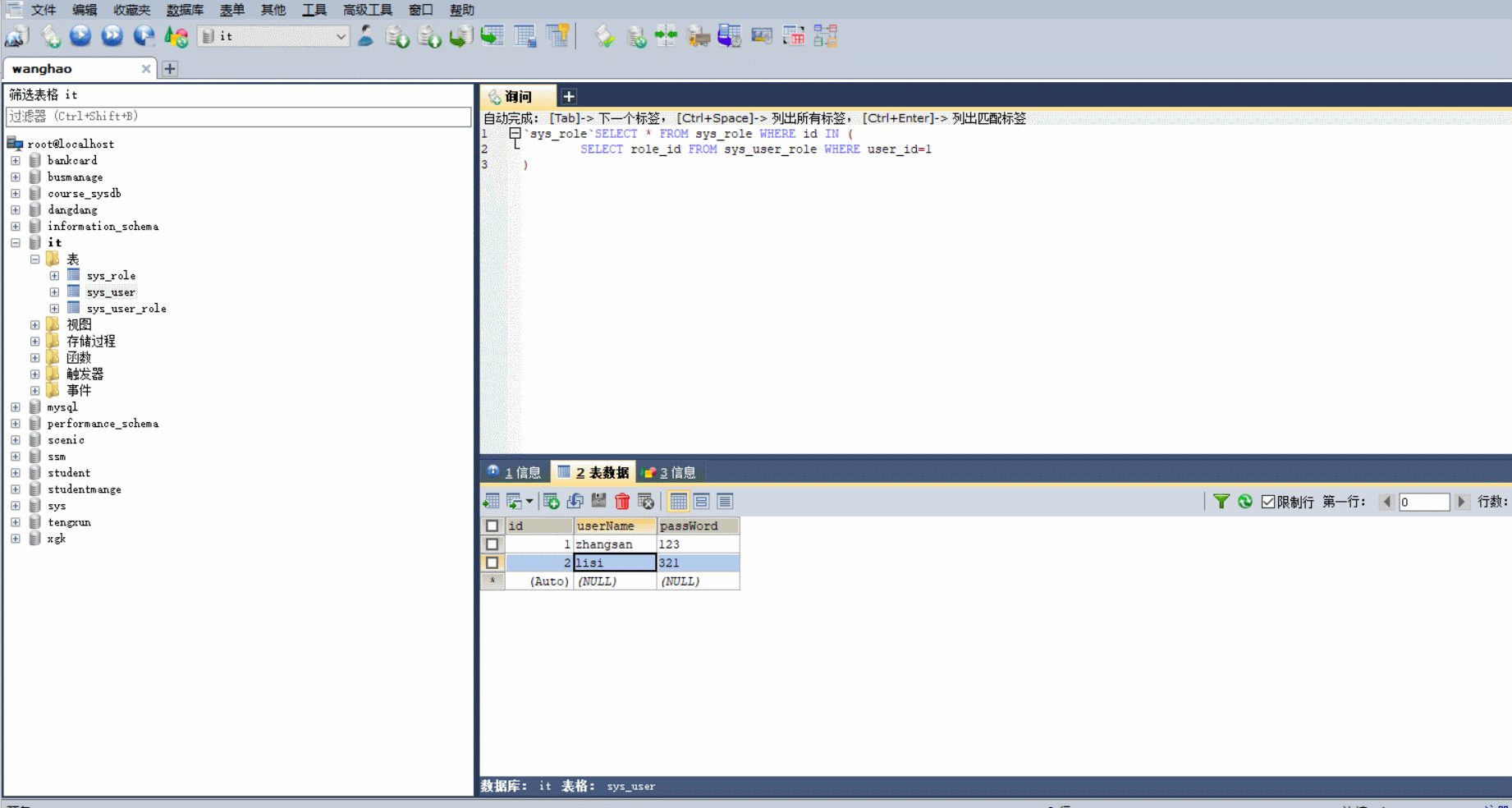
Task: Collapse the it database node
Action: [16, 242]
